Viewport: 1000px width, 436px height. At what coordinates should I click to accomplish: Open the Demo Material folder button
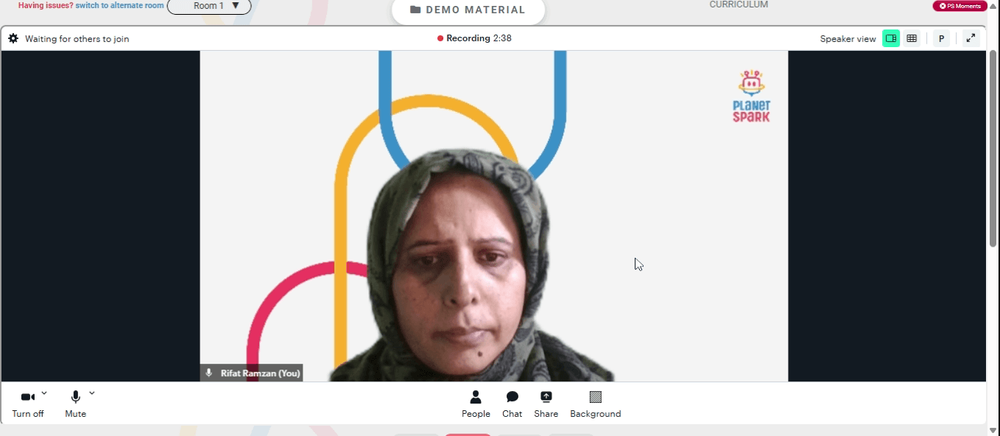click(x=468, y=10)
